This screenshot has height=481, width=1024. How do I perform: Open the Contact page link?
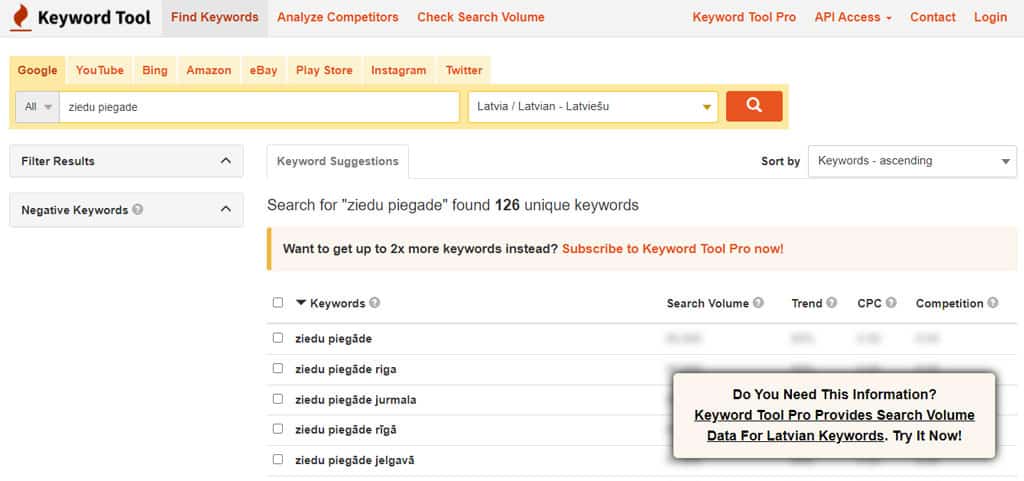(x=933, y=18)
